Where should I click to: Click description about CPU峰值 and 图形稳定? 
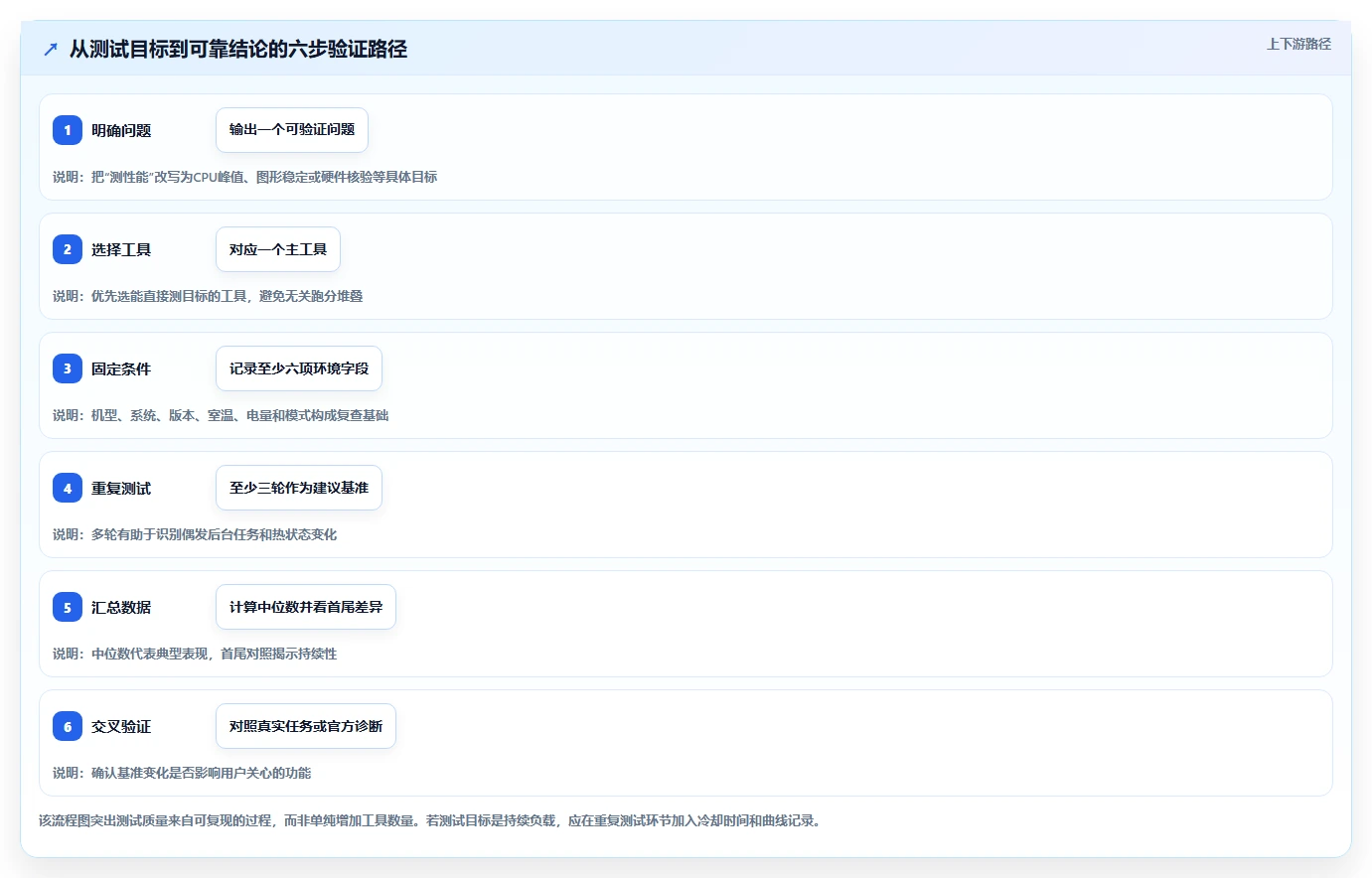[x=245, y=177]
